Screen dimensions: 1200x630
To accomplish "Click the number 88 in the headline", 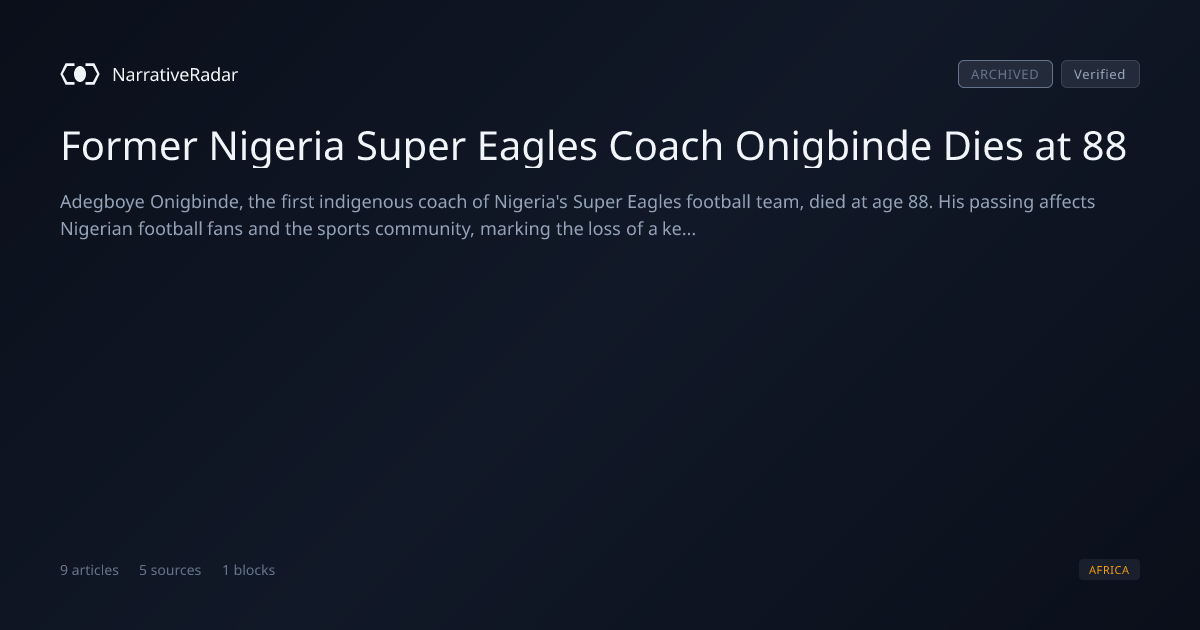I will click(x=1105, y=147).
